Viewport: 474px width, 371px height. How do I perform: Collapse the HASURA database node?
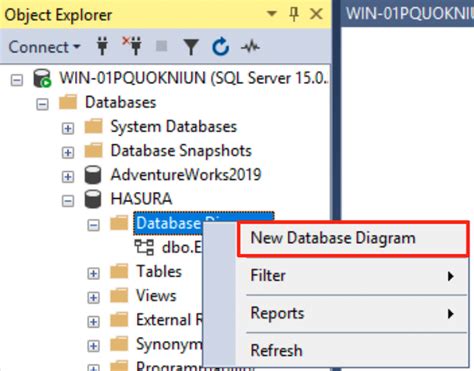[68, 201]
